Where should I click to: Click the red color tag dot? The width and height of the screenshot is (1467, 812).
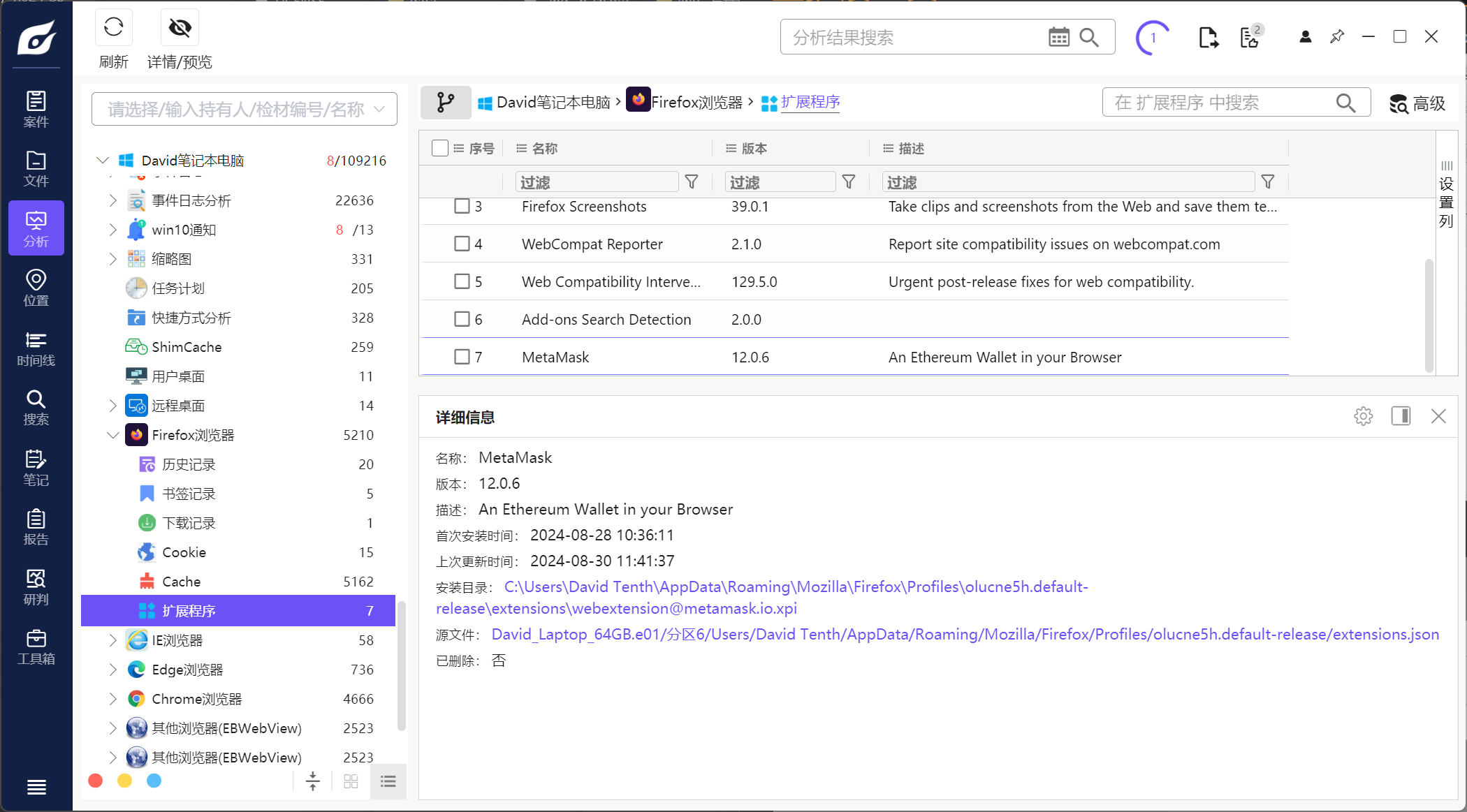96,781
